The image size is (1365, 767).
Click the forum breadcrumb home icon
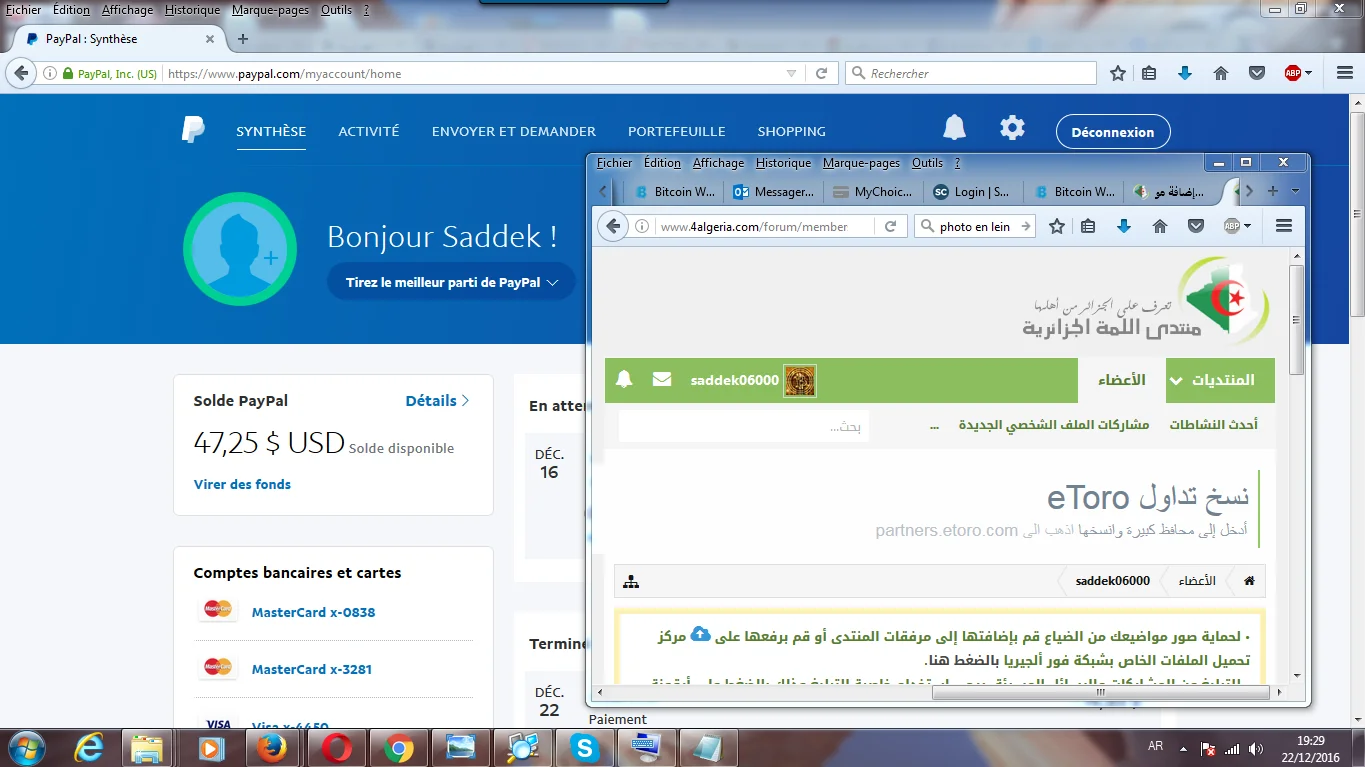click(1248, 581)
